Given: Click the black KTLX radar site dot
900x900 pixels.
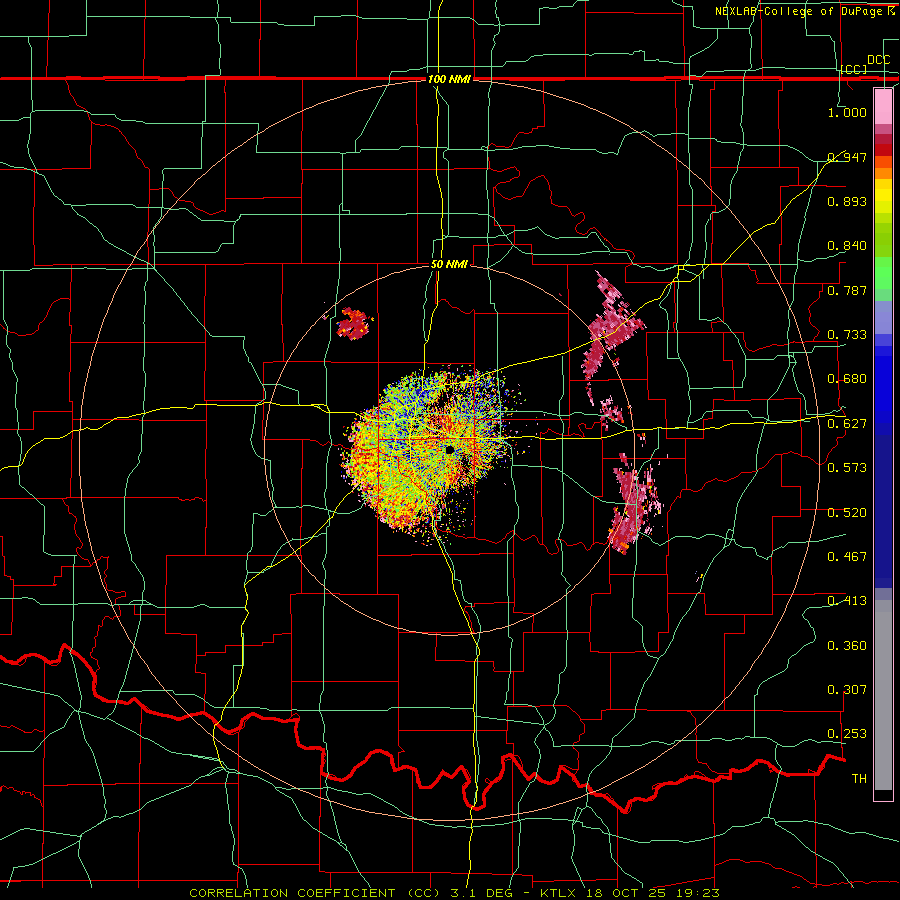Looking at the screenshot, I should 450,449.
